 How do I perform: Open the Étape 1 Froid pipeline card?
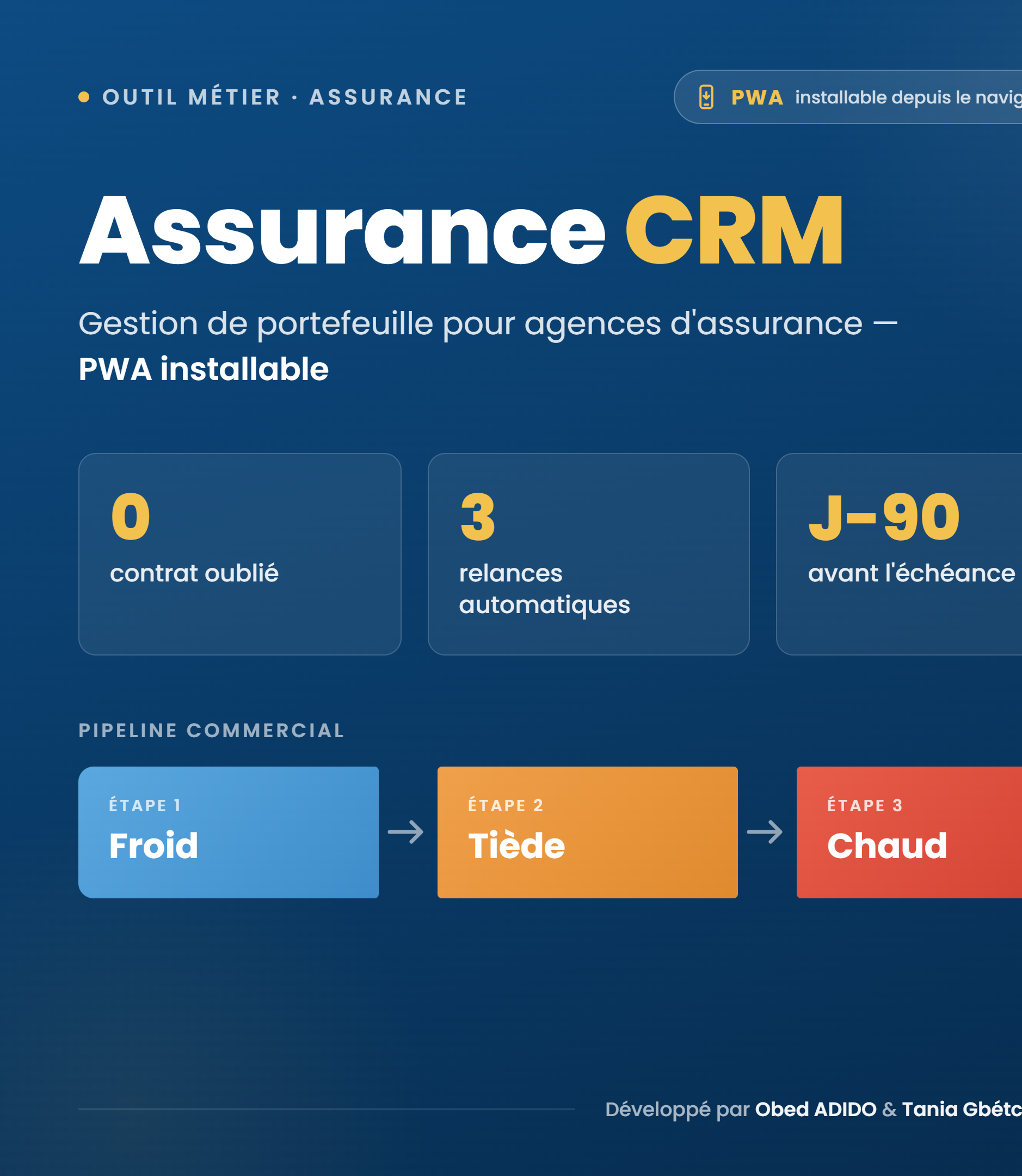228,832
